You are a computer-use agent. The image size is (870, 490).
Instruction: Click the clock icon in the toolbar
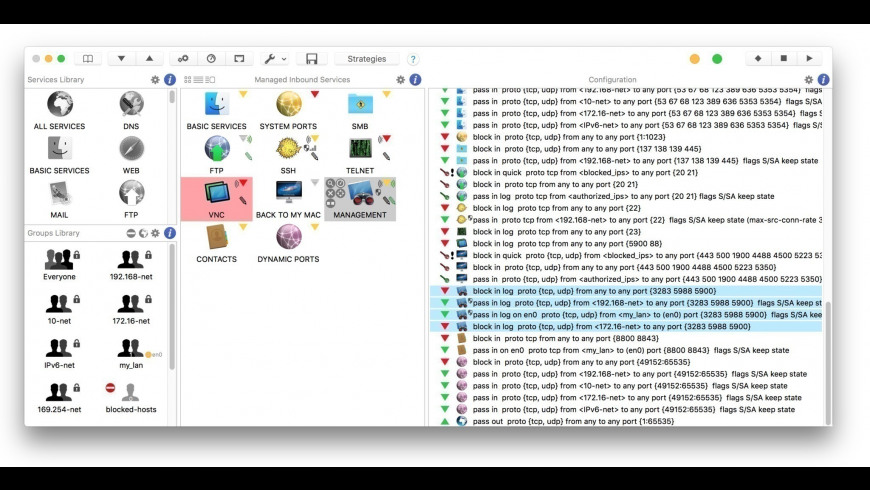coord(211,59)
